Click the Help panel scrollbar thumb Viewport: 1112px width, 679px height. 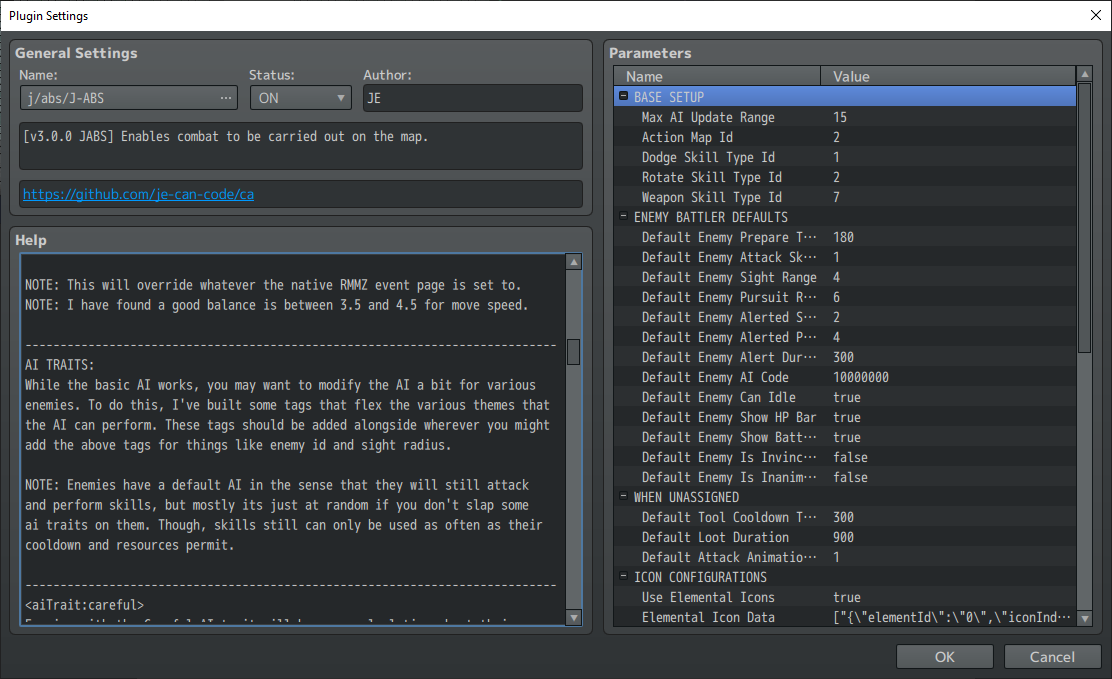coord(574,352)
